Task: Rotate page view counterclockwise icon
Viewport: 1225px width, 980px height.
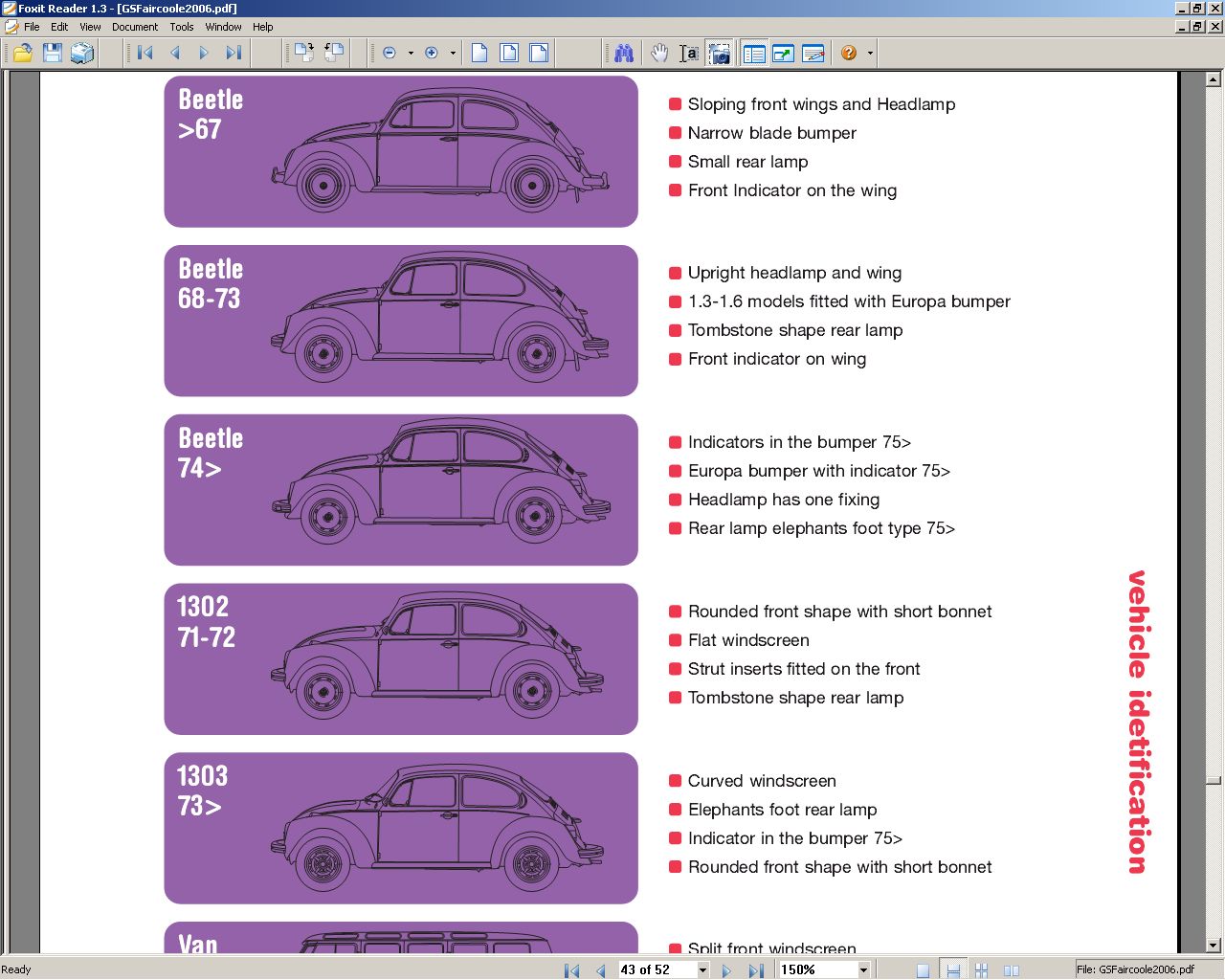Action: coord(334,53)
